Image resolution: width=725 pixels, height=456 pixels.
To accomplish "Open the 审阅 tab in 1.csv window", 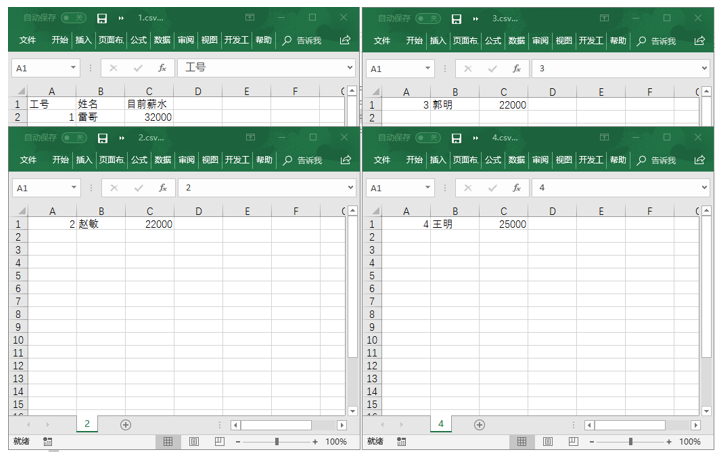I will tap(186, 40).
